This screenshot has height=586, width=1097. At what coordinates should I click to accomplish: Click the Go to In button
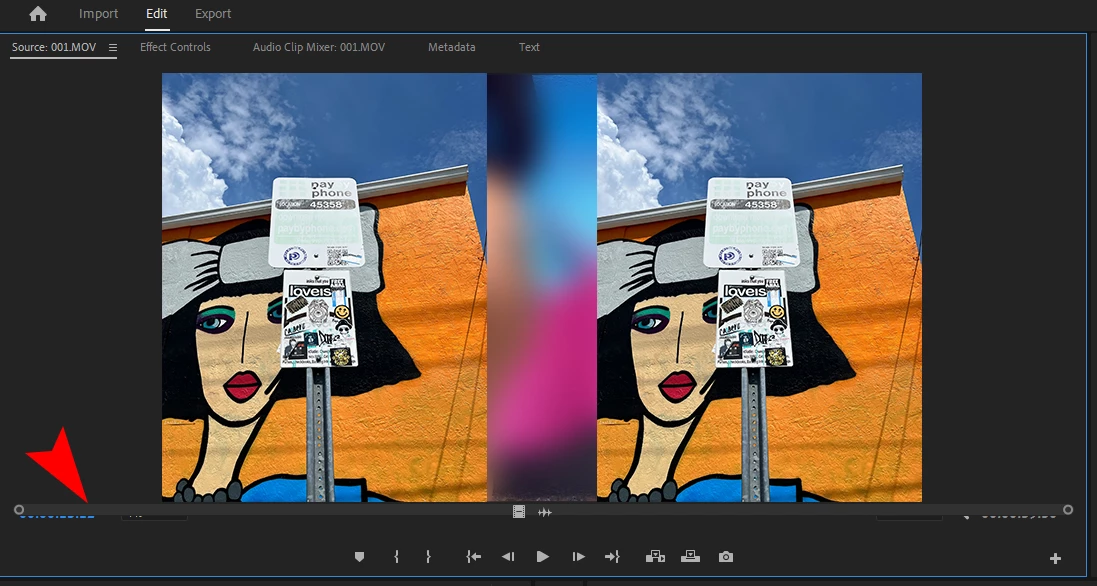(474, 557)
